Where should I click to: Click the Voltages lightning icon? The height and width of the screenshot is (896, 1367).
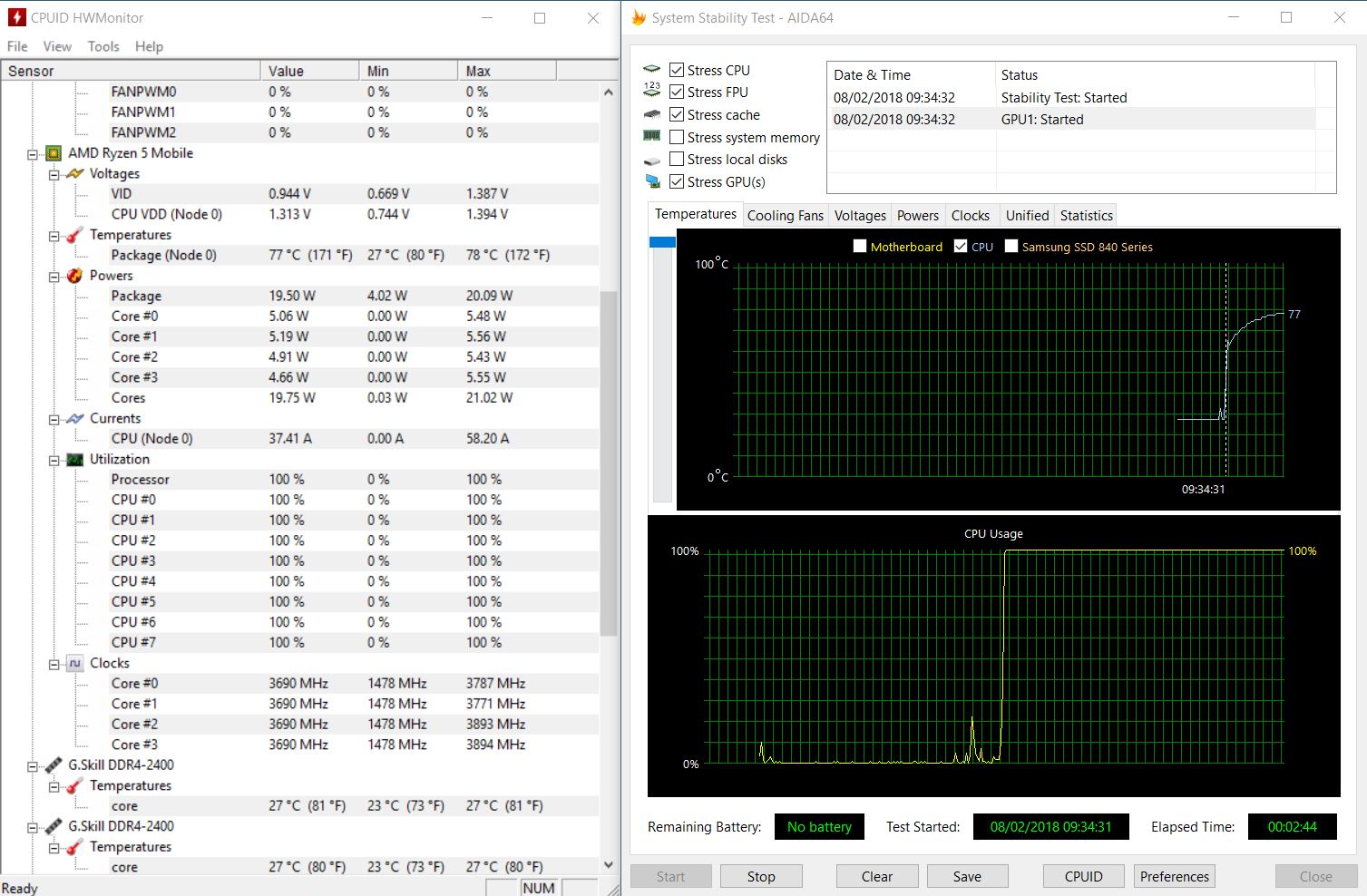point(75,173)
